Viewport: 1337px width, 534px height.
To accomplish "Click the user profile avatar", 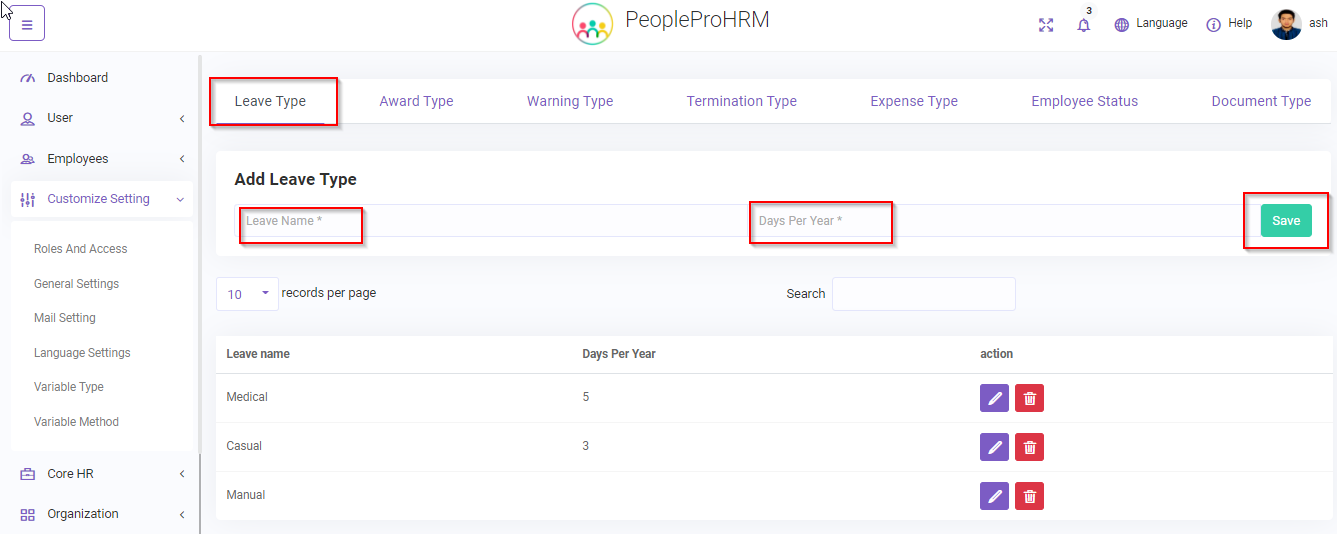I will [1286, 24].
